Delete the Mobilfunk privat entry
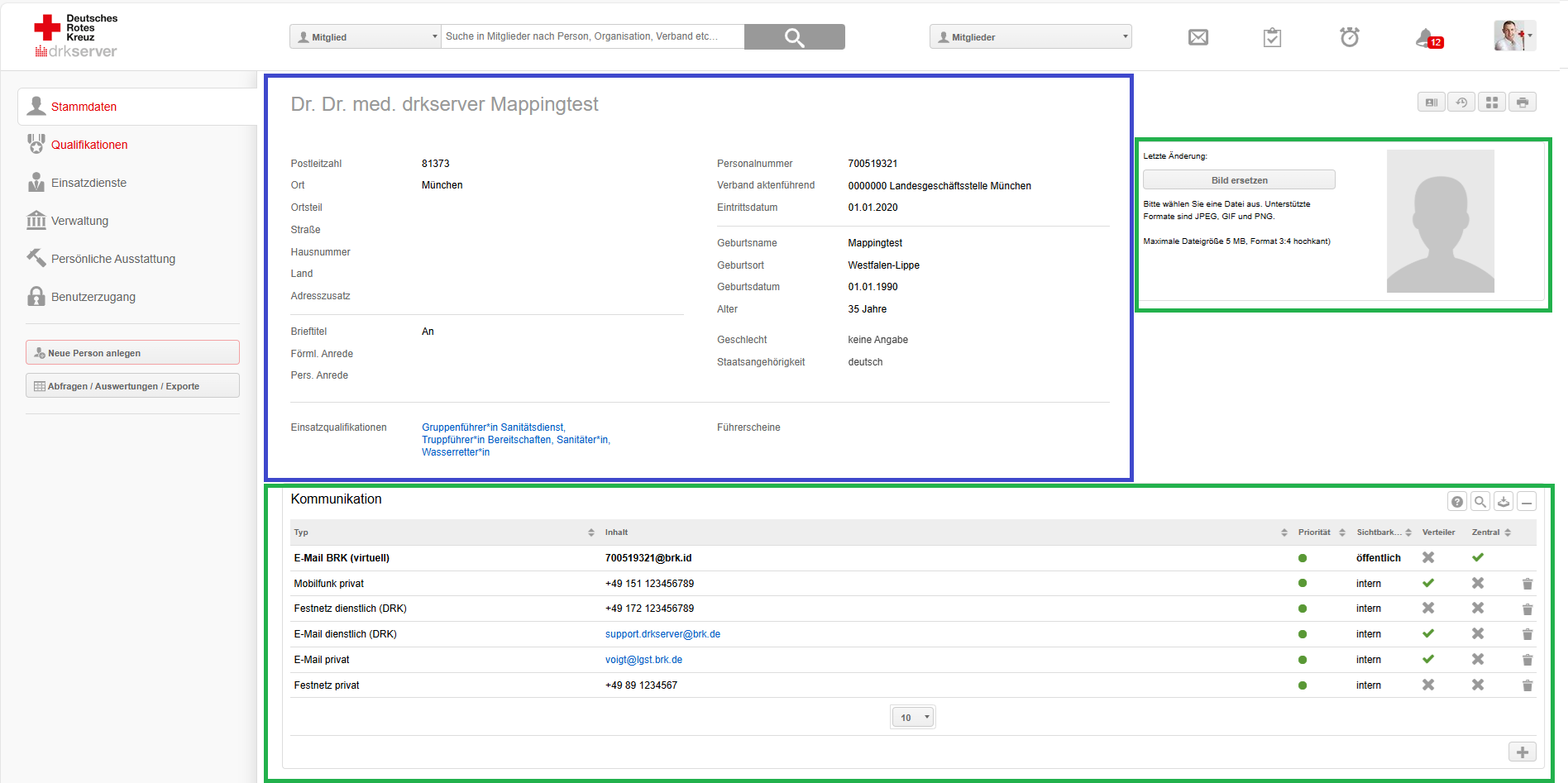The height and width of the screenshot is (783, 1568). pos(1527,584)
